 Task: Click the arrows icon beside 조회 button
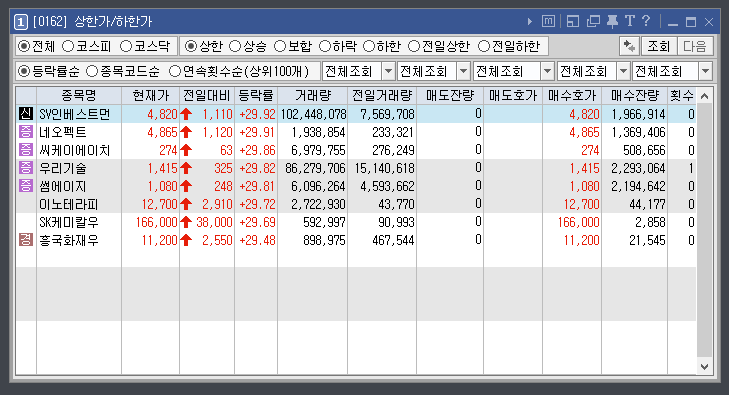[630, 46]
